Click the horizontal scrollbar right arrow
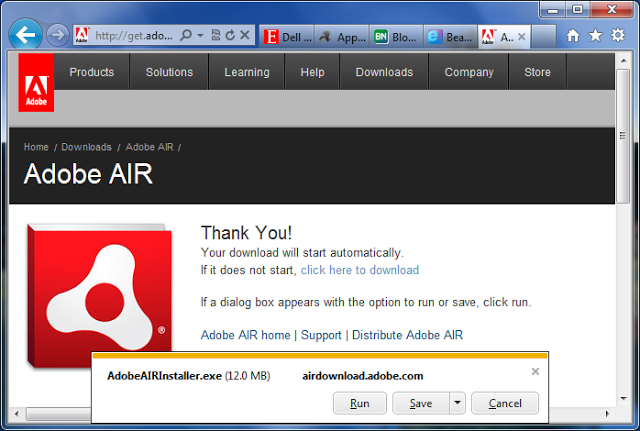The width and height of the screenshot is (640, 431). (x=607, y=414)
